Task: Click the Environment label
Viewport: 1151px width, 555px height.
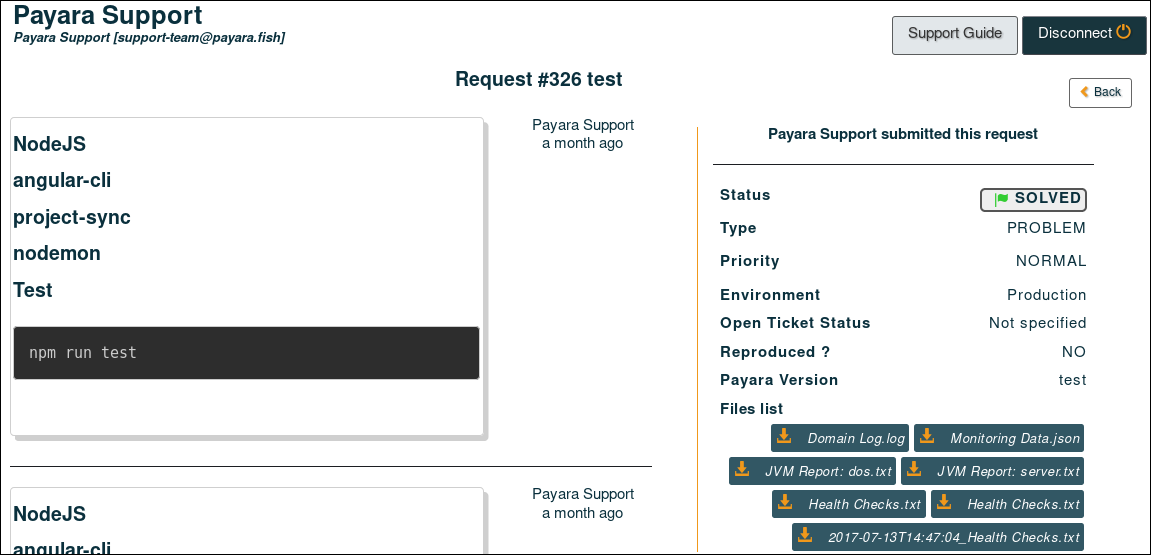Action: pyautogui.click(x=770, y=295)
